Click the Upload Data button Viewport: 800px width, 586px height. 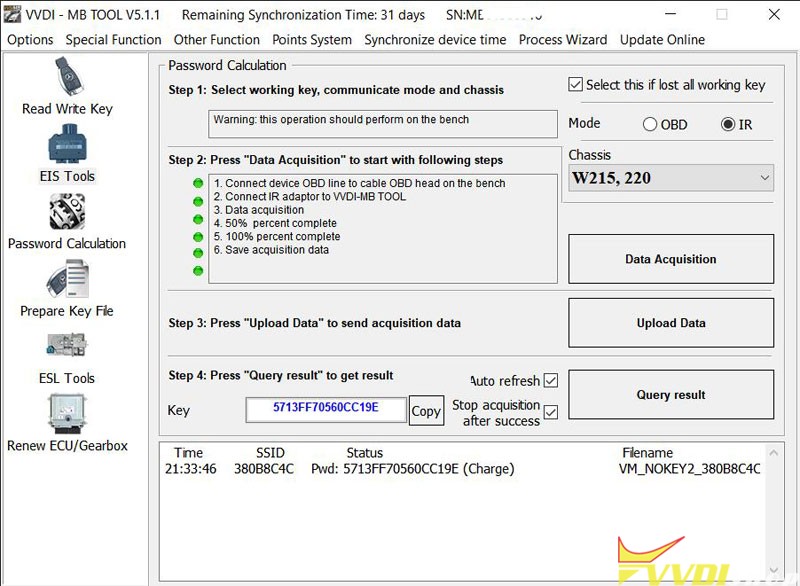tap(671, 323)
